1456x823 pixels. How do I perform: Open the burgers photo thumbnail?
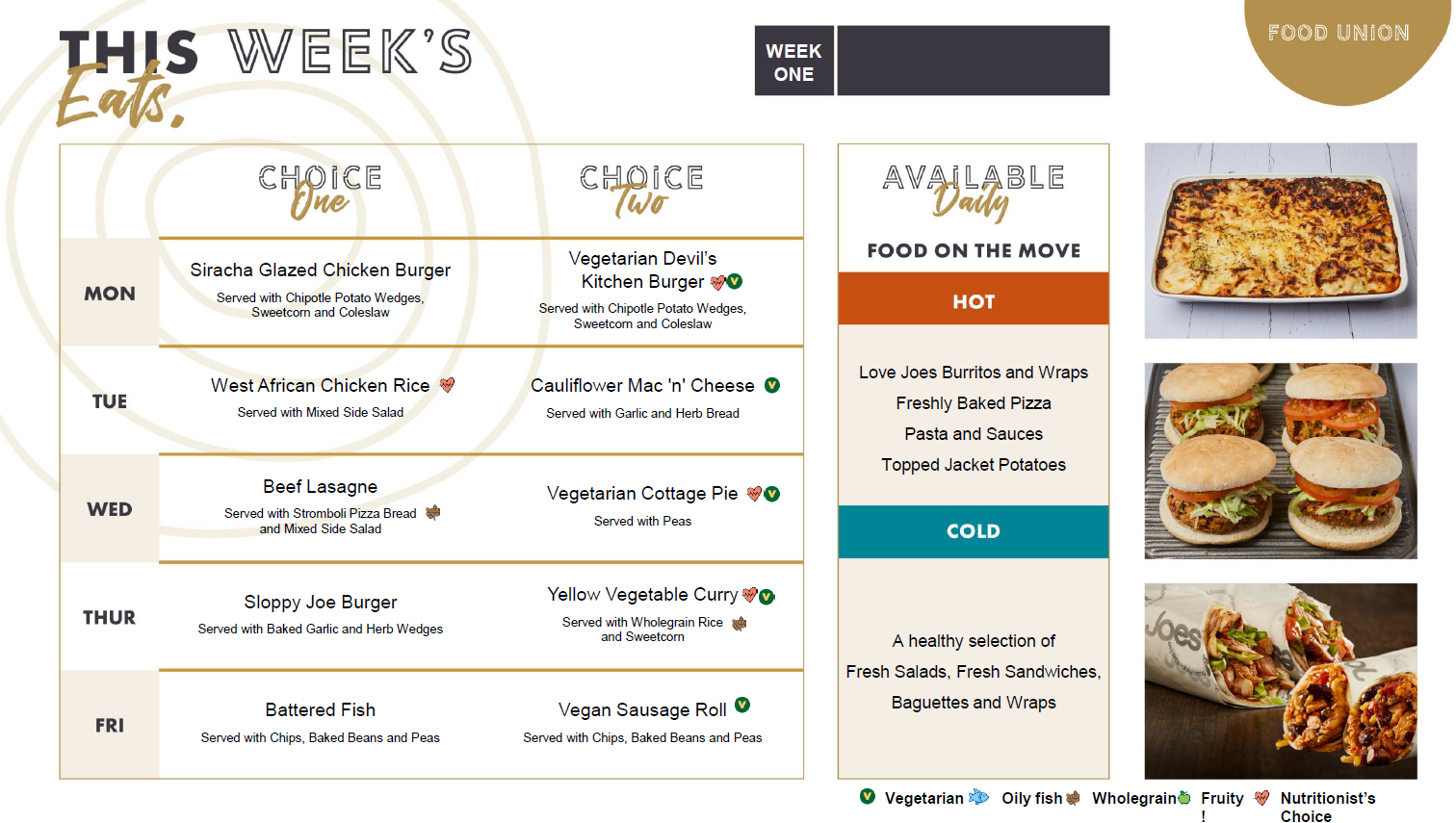(x=1281, y=461)
